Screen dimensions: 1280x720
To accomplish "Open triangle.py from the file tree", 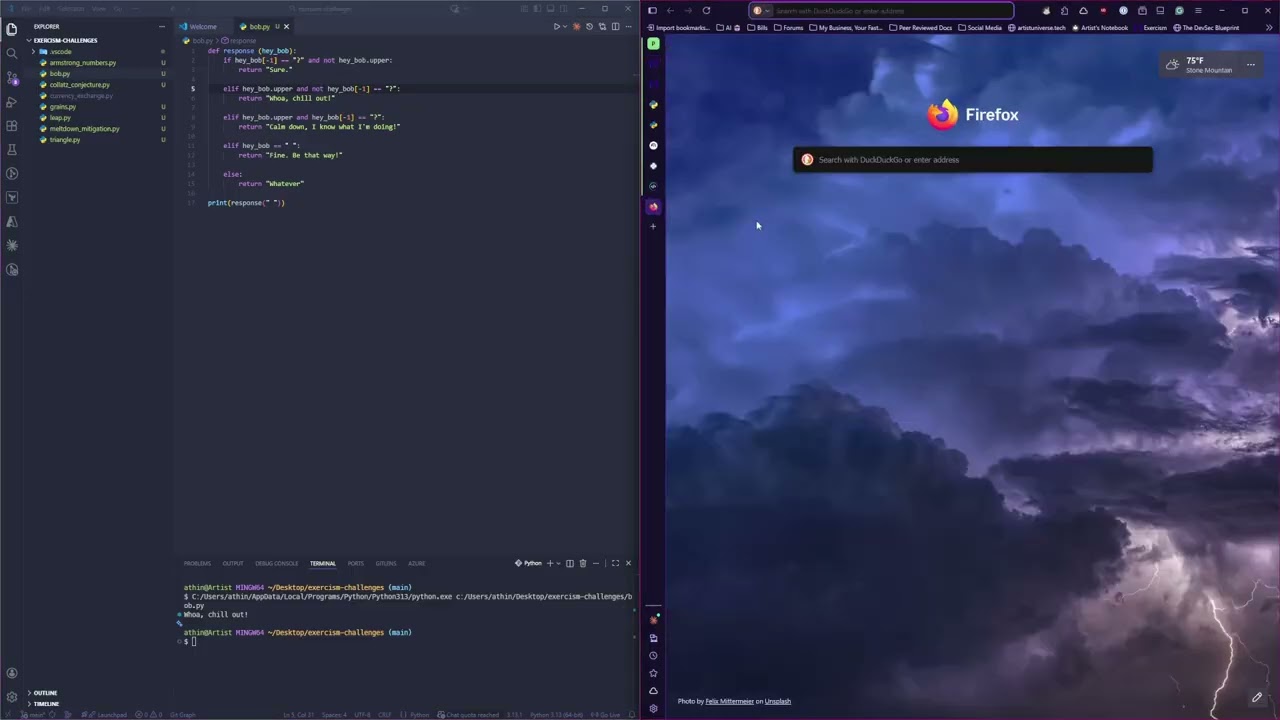I will point(65,139).
